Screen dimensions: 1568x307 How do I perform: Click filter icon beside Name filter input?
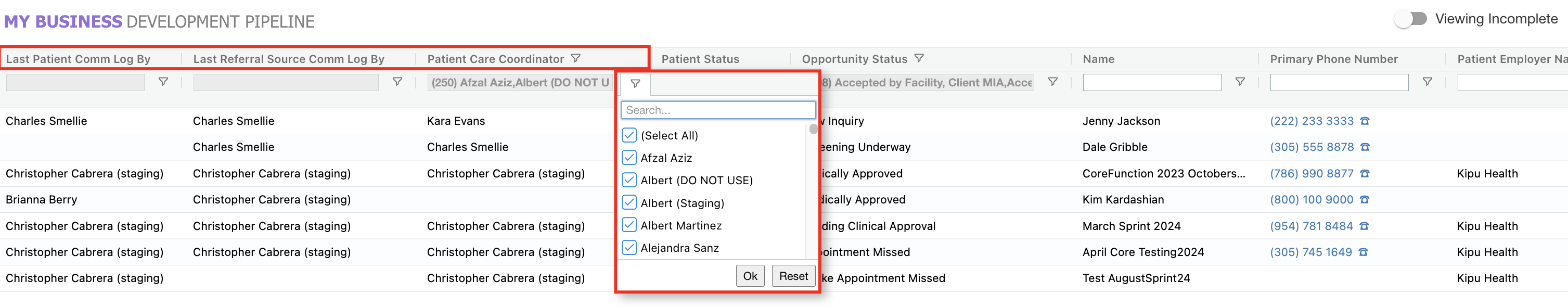coord(1239,82)
